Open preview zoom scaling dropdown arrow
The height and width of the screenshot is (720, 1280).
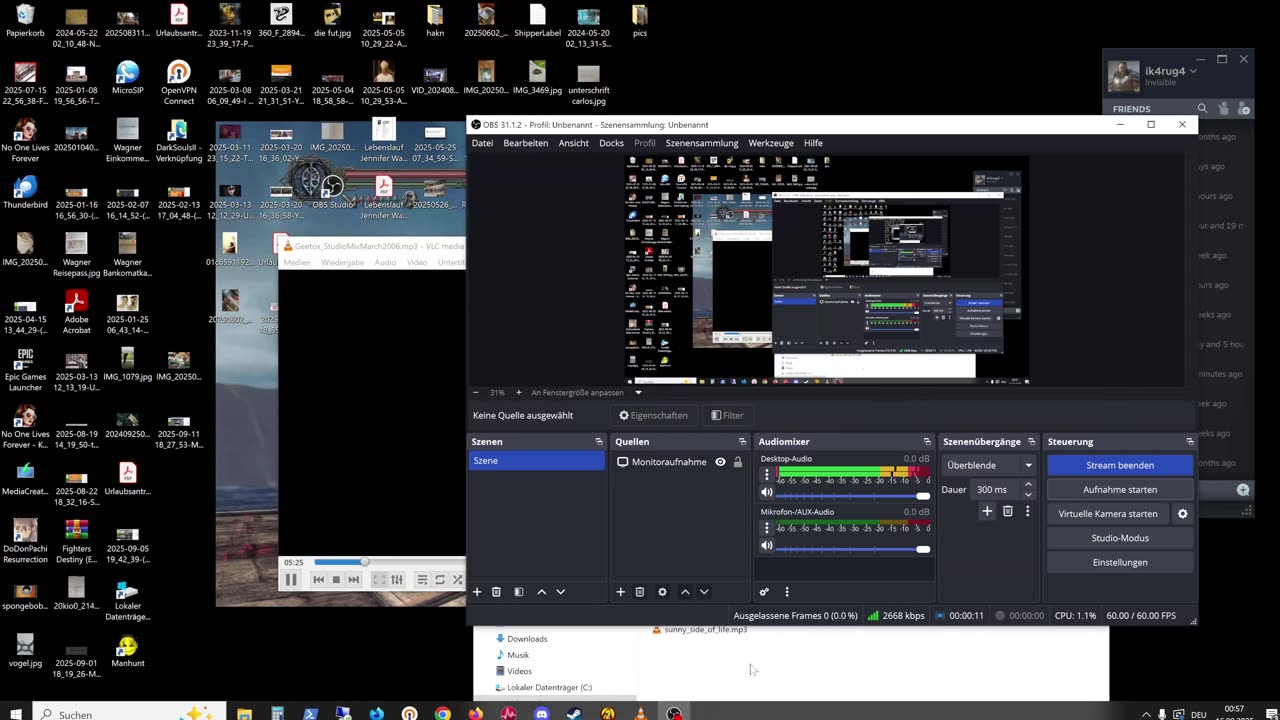pos(638,393)
